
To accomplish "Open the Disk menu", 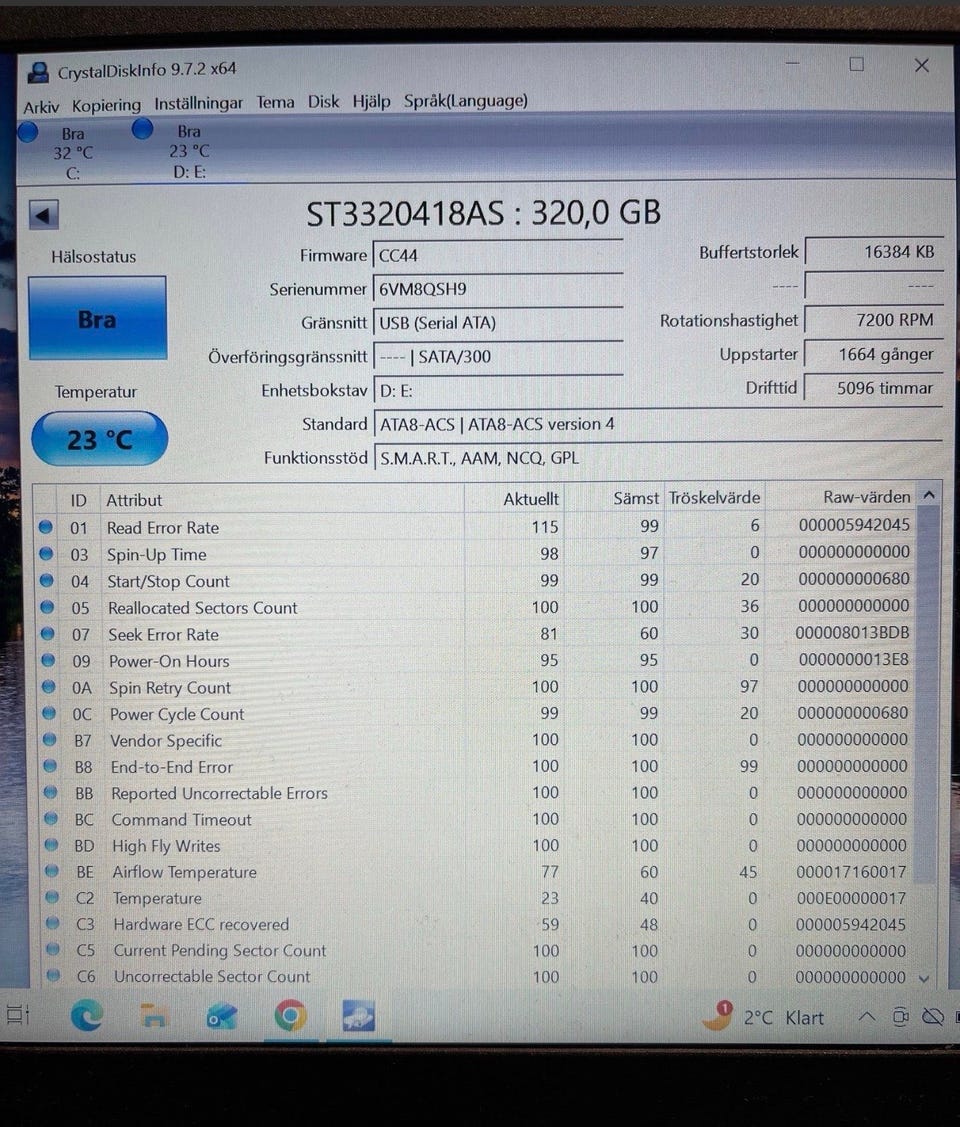I will pyautogui.click(x=323, y=101).
